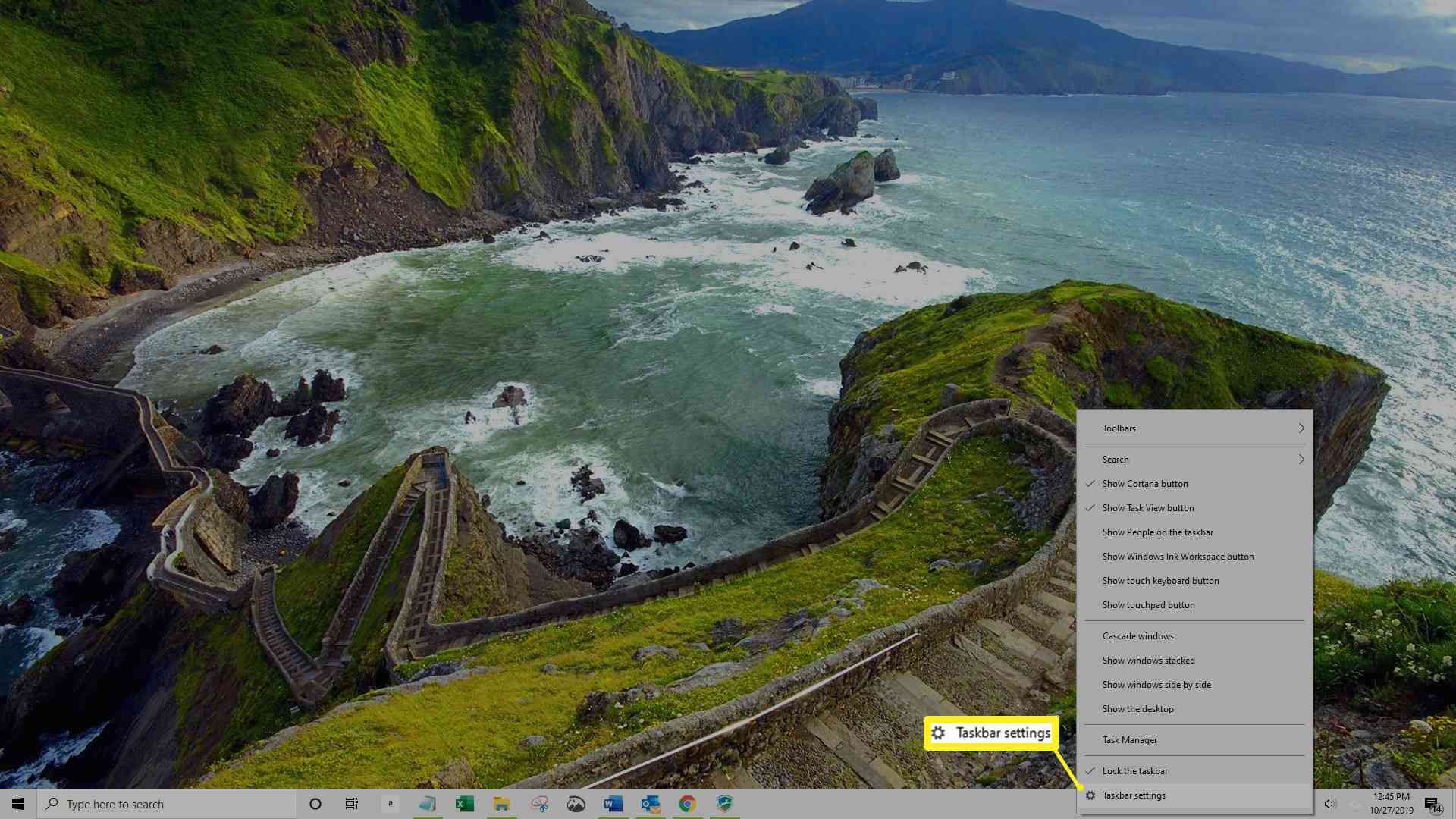Open the notepad-style app on the taskbar

pyautogui.click(x=427, y=804)
